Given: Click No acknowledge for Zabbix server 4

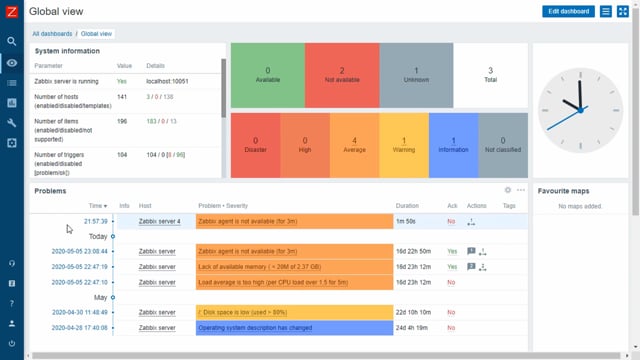Looking at the screenshot, I should 451,221.
